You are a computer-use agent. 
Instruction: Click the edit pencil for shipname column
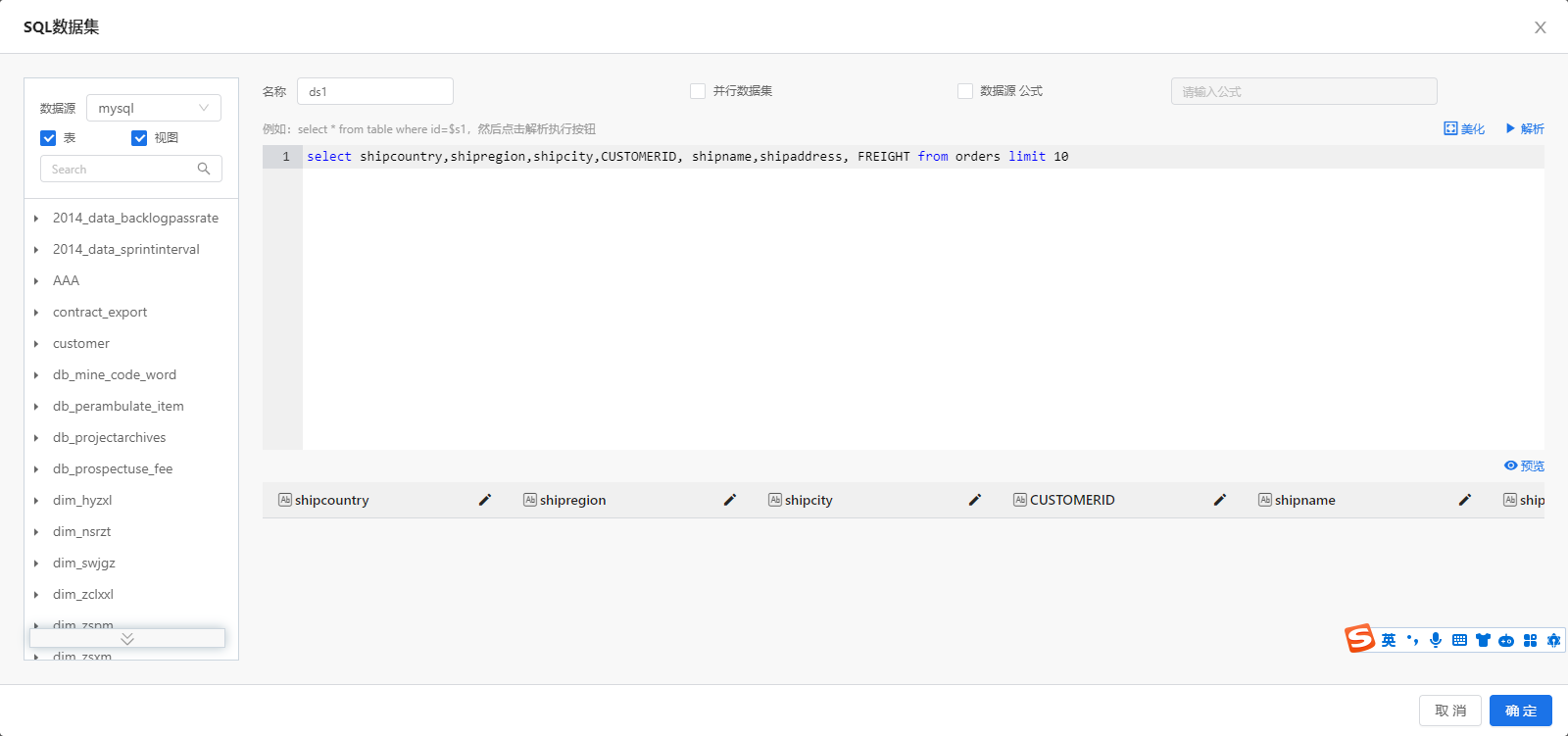(1465, 500)
